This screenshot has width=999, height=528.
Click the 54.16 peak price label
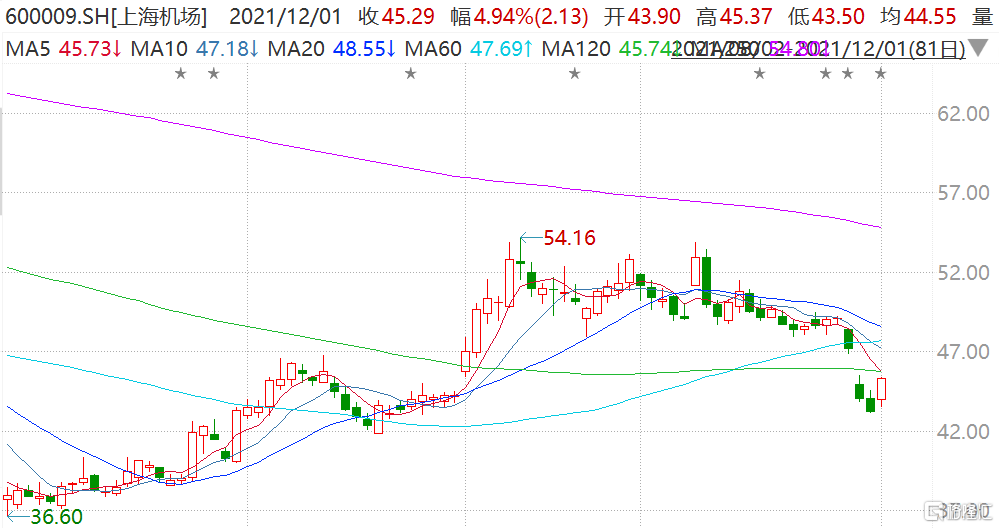pyautogui.click(x=570, y=238)
